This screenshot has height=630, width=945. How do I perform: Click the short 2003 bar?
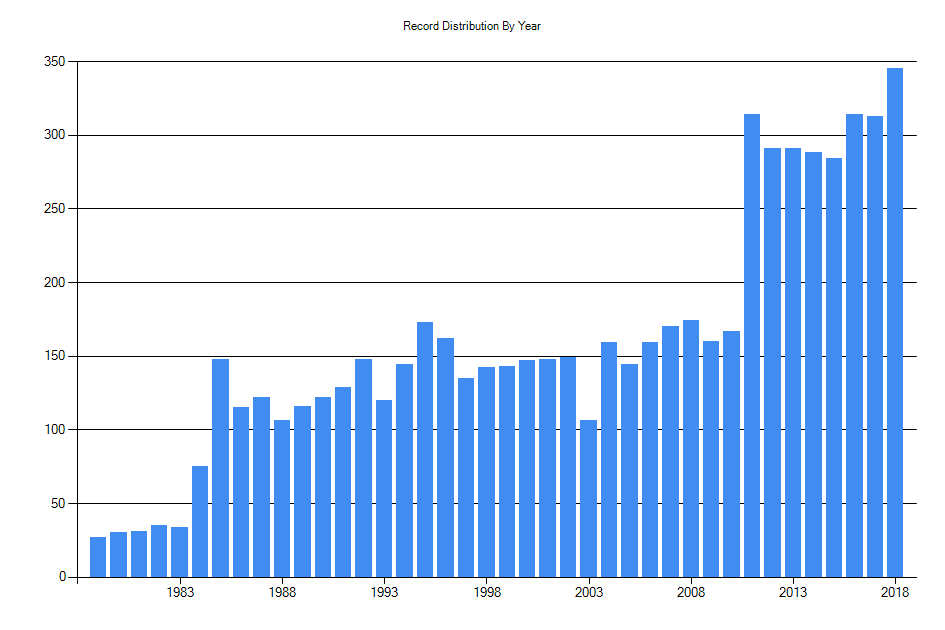pyautogui.click(x=588, y=498)
